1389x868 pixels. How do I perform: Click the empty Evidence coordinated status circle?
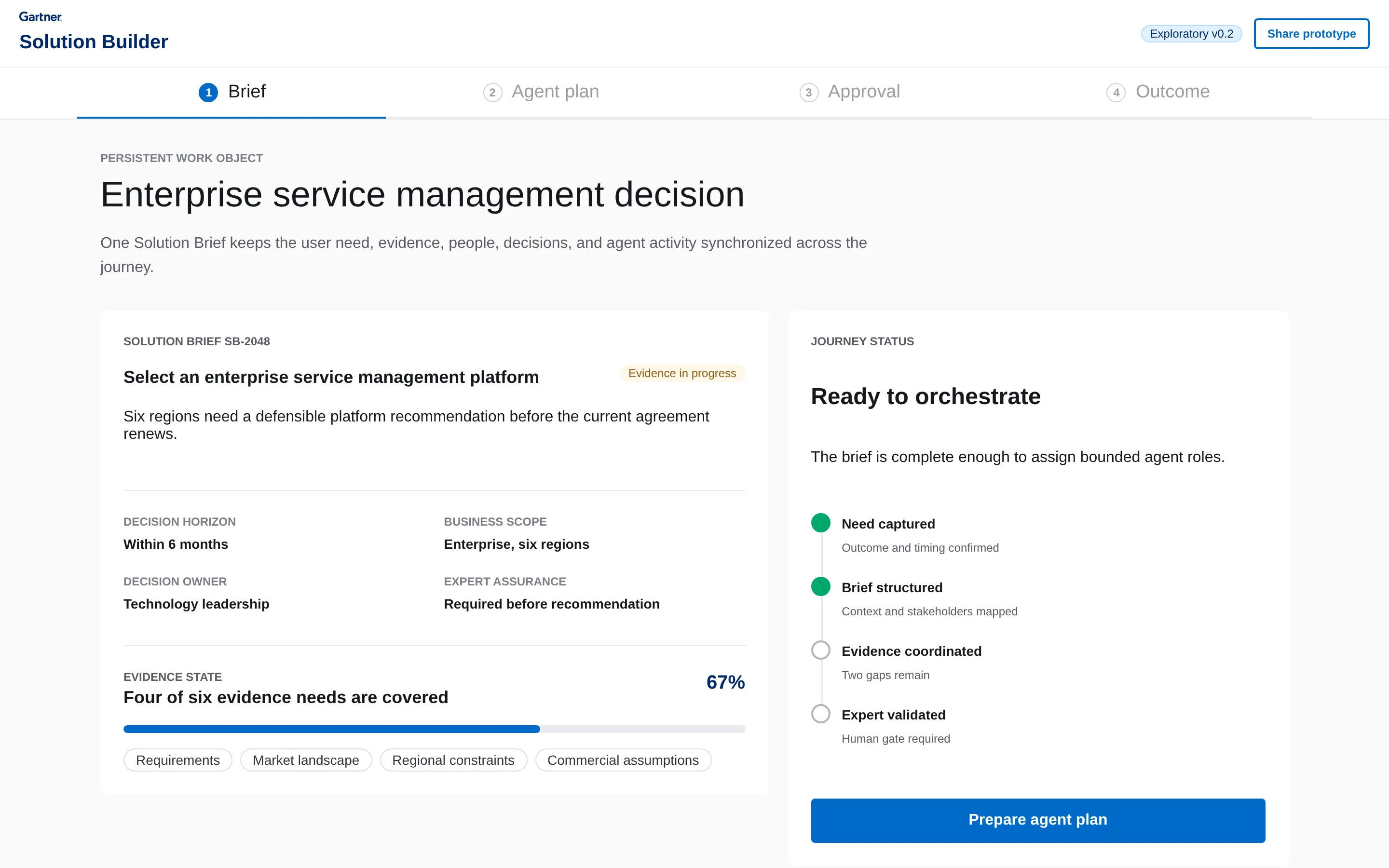click(x=821, y=651)
